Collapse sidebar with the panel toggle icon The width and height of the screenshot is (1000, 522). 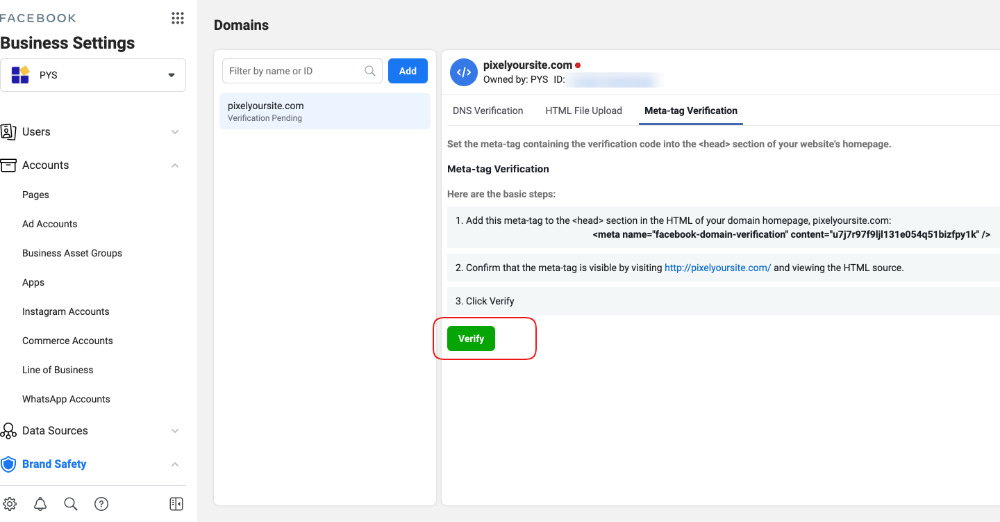[x=177, y=504]
